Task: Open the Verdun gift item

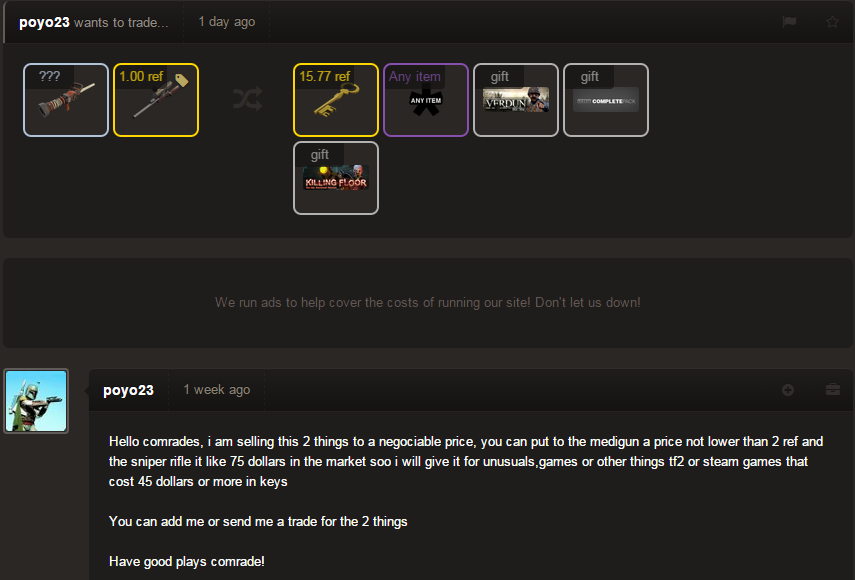Action: tap(516, 100)
